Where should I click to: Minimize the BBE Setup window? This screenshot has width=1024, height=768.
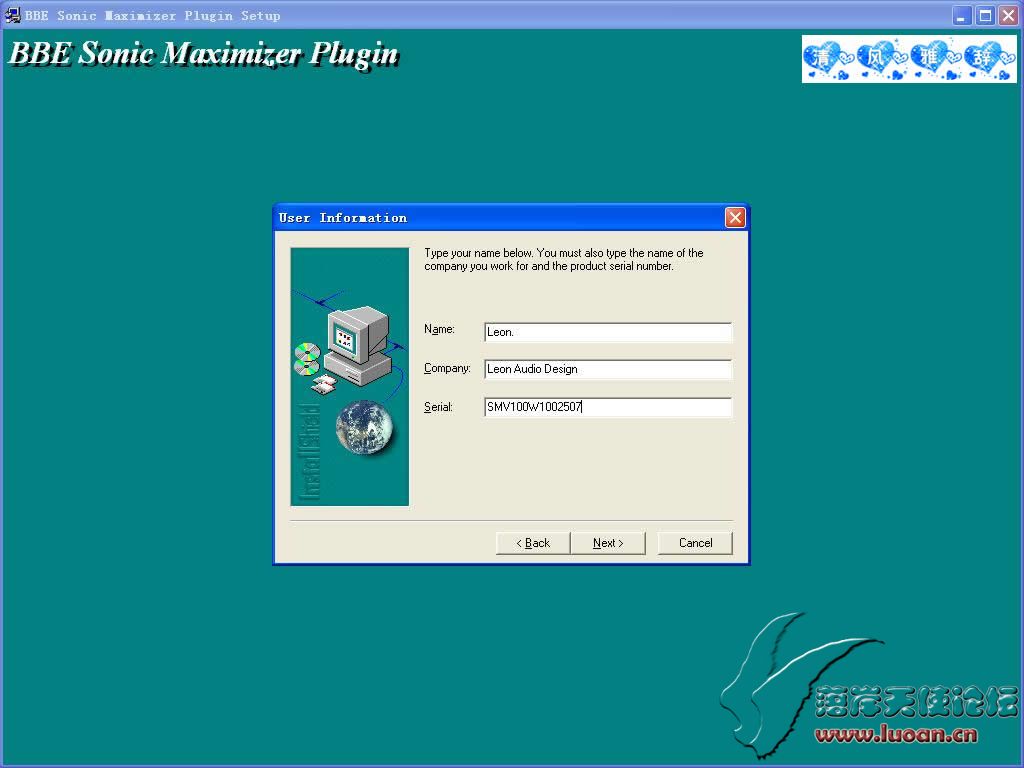(x=961, y=15)
